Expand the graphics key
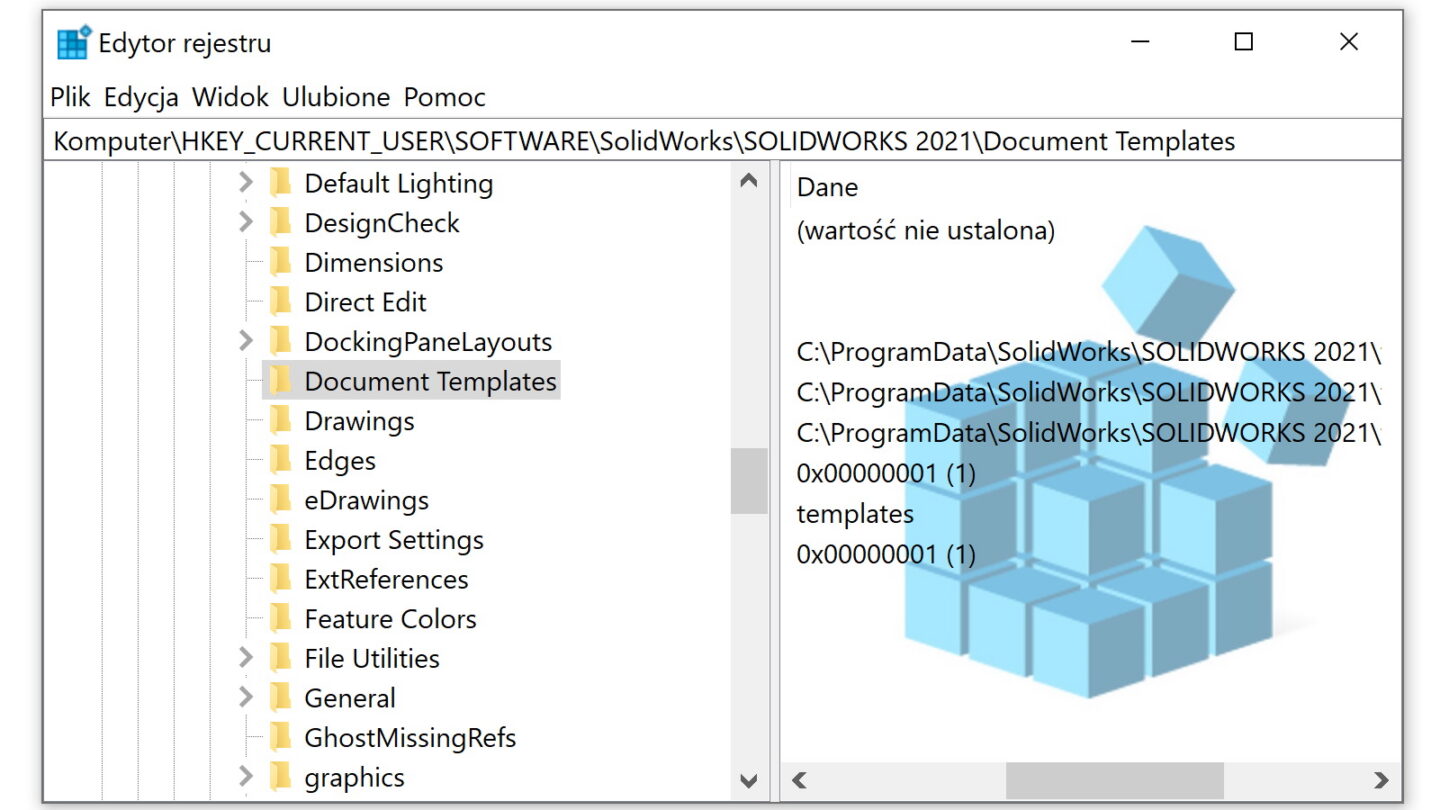 [x=246, y=777]
